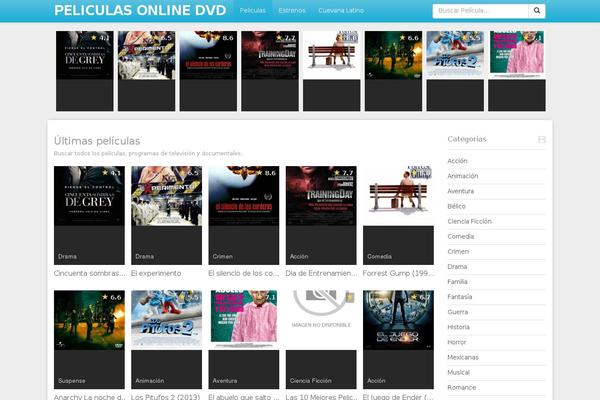The image size is (600, 400).
Task: Open pink-shirt poster in top carousel
Action: click(x=517, y=71)
